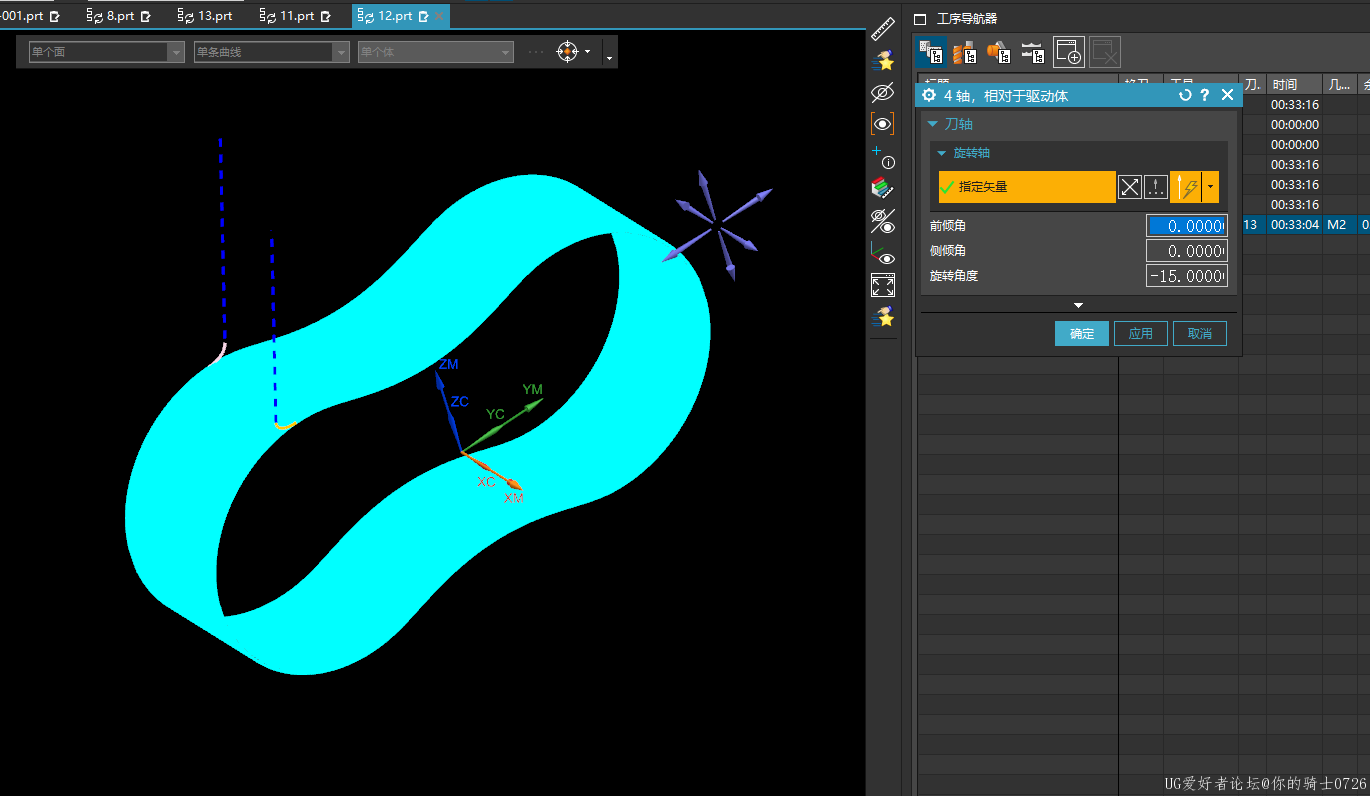Image resolution: width=1370 pixels, height=796 pixels.
Task: Close the 4-axis dialog
Action: (1228, 95)
